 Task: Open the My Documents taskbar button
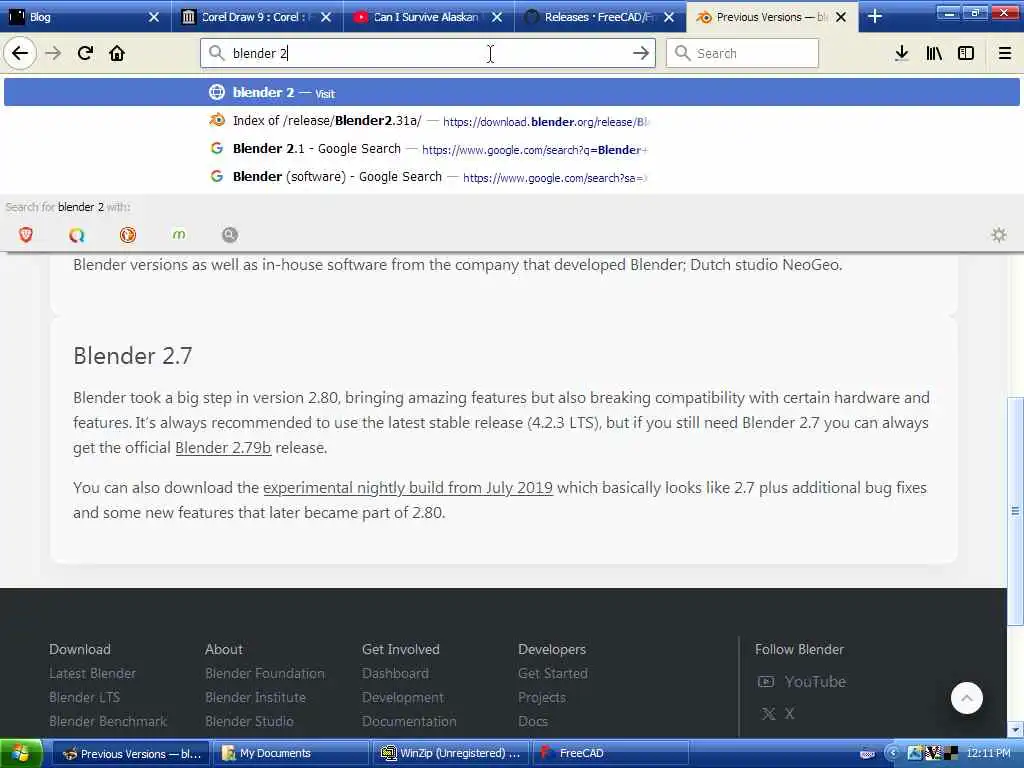point(291,754)
